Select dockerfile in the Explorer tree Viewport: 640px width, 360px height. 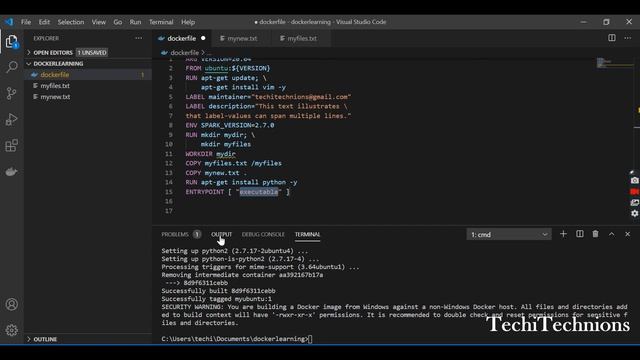coord(88,75)
